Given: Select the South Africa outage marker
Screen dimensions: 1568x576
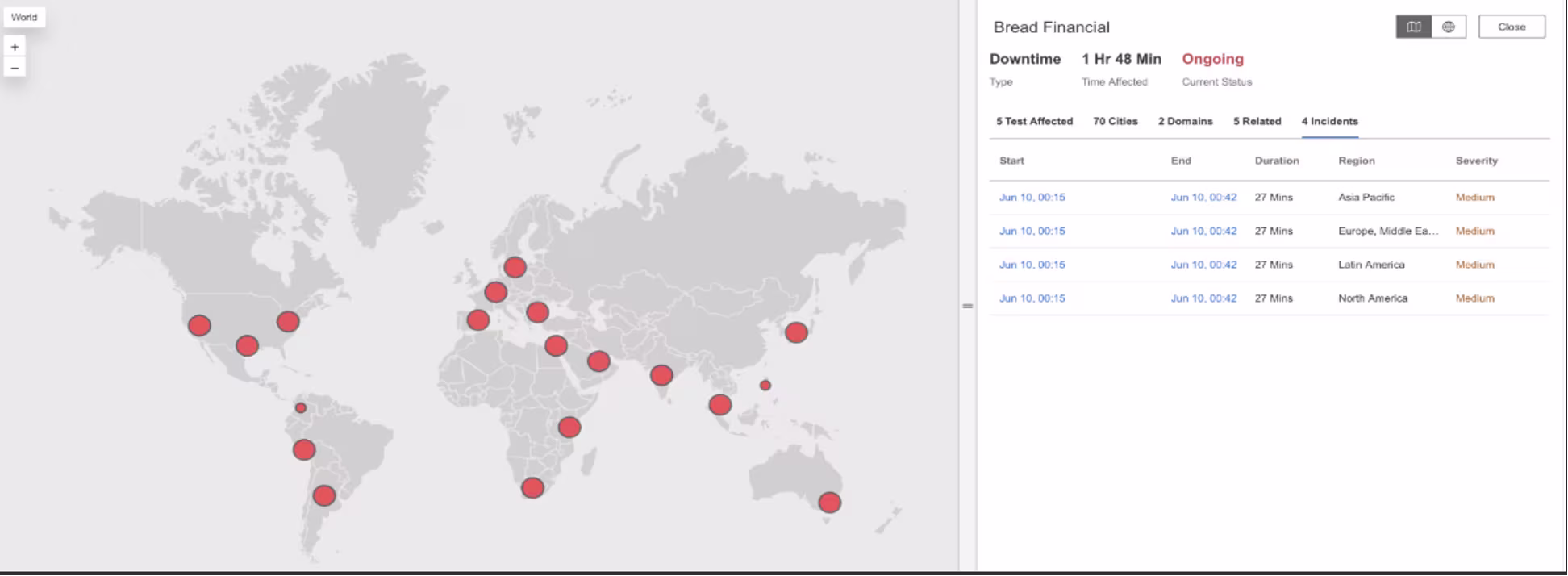Looking at the screenshot, I should (532, 487).
